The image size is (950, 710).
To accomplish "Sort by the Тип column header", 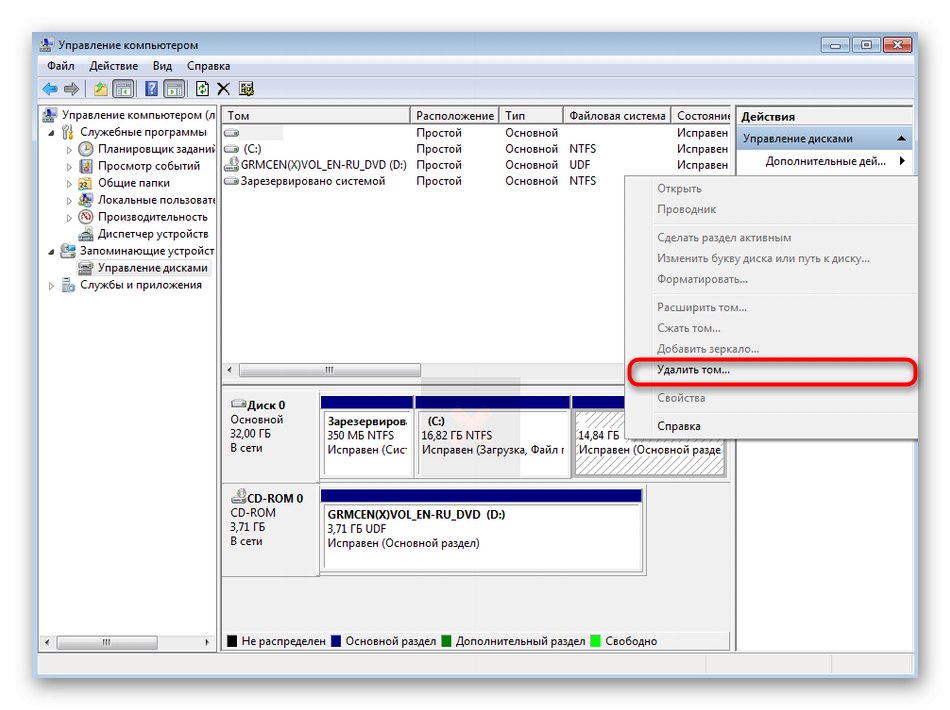I will [x=531, y=115].
